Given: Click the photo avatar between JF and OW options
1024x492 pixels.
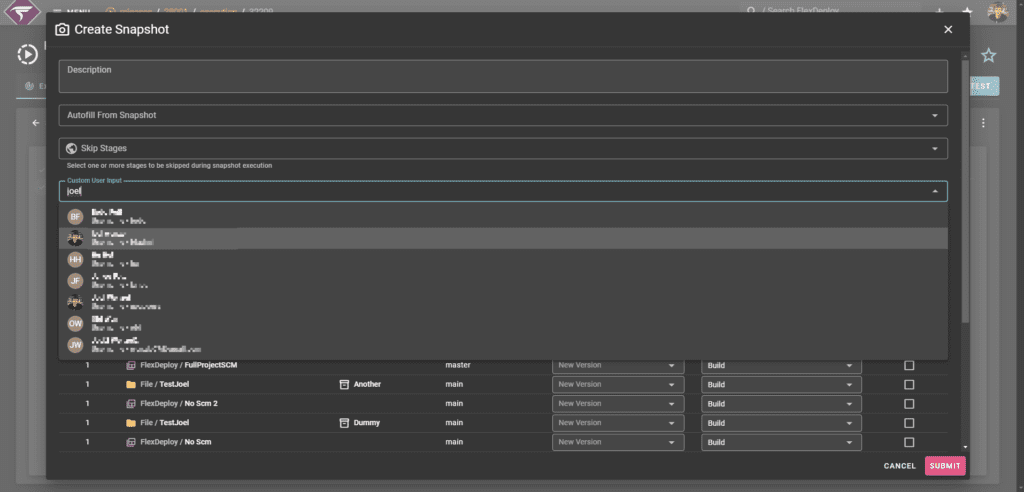Looking at the screenshot, I should point(76,302).
